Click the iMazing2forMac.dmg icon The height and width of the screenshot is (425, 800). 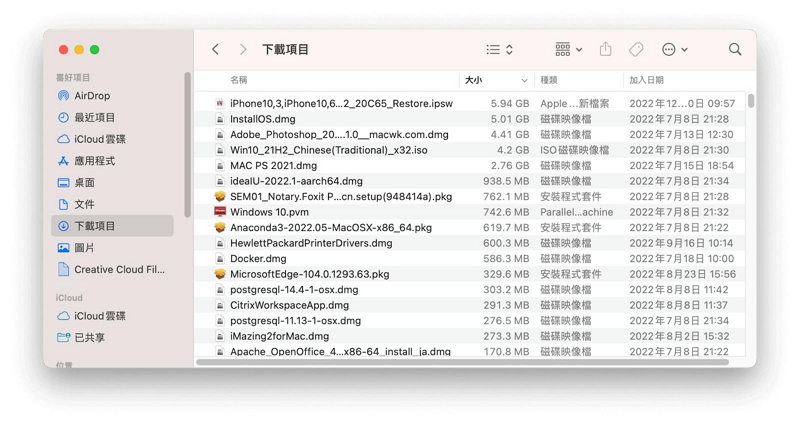click(x=219, y=336)
